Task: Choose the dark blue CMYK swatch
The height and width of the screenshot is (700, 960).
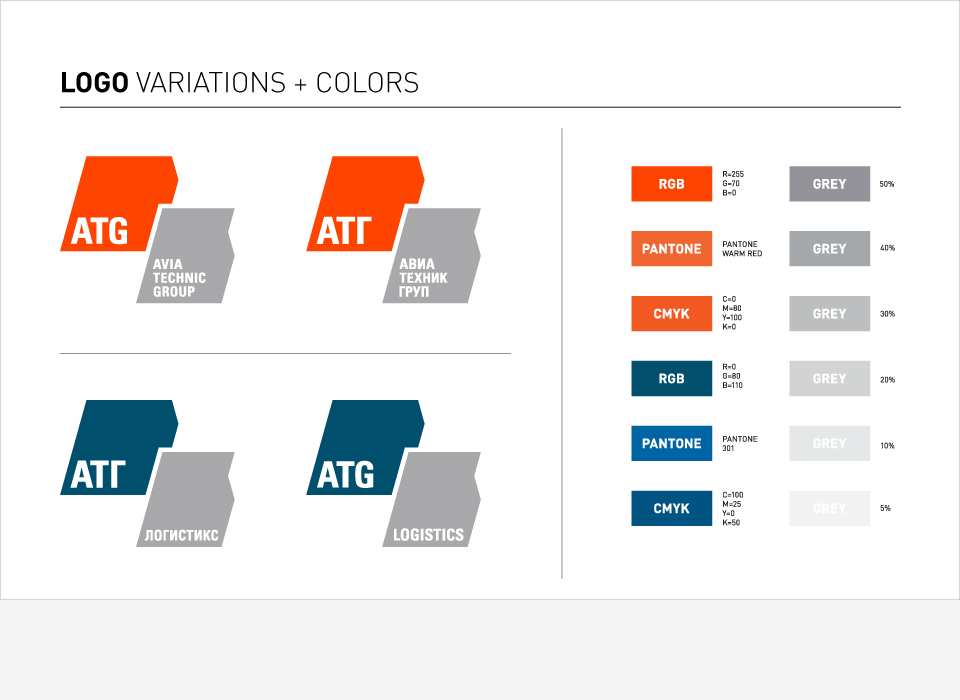Action: 672,508
